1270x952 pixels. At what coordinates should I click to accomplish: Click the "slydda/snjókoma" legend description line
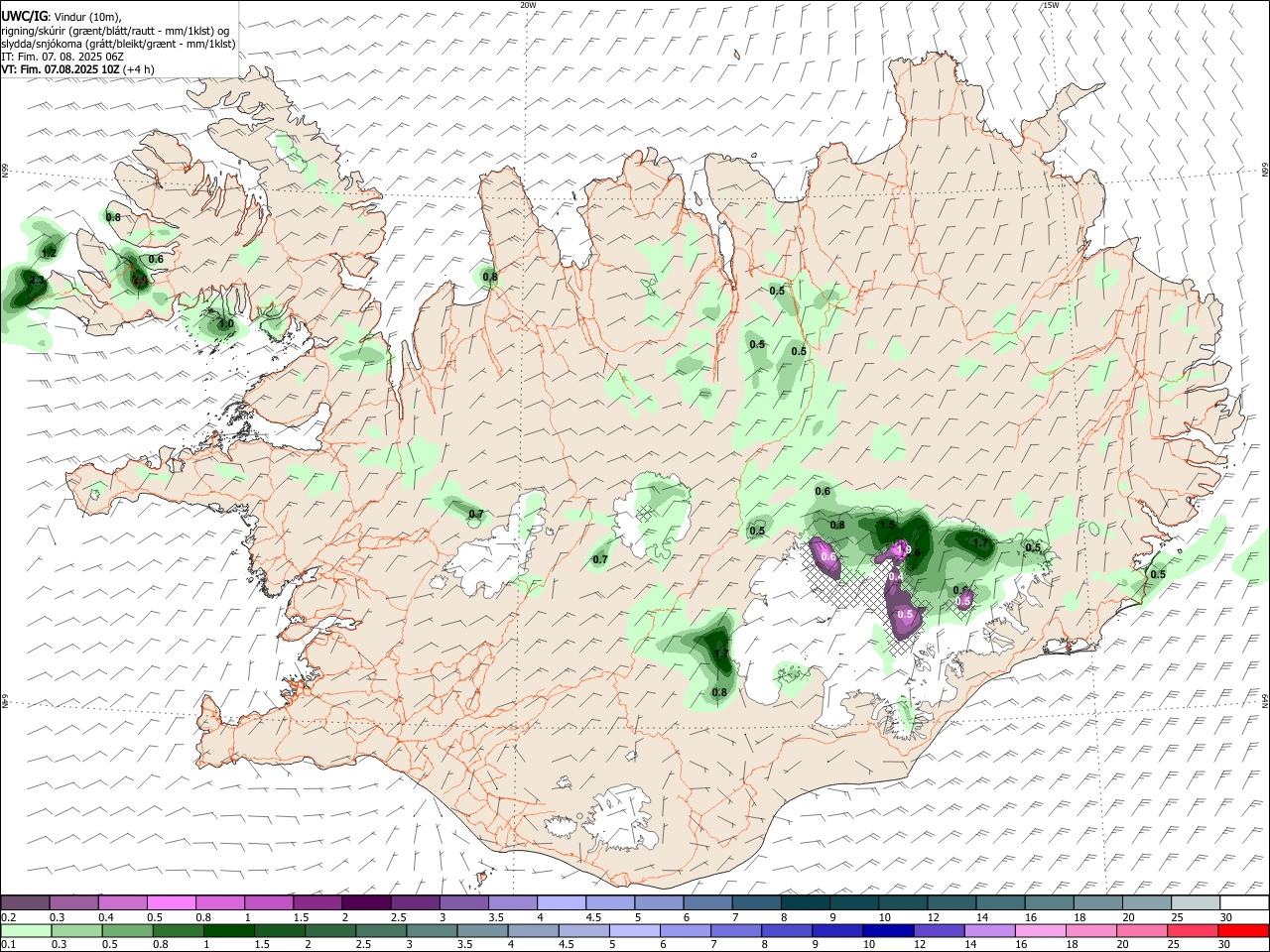[118, 44]
